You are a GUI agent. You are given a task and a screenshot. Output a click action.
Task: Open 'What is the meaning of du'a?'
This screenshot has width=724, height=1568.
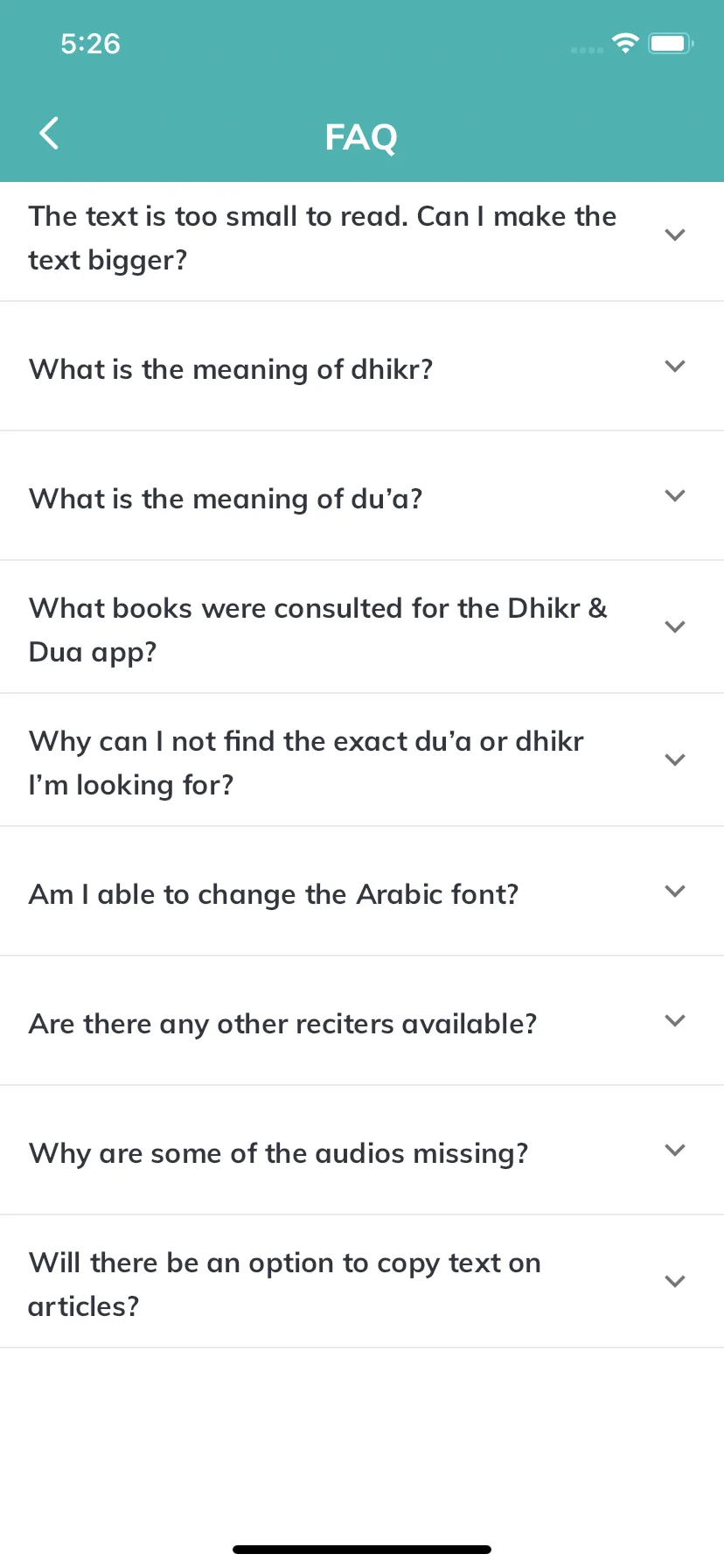pos(226,499)
